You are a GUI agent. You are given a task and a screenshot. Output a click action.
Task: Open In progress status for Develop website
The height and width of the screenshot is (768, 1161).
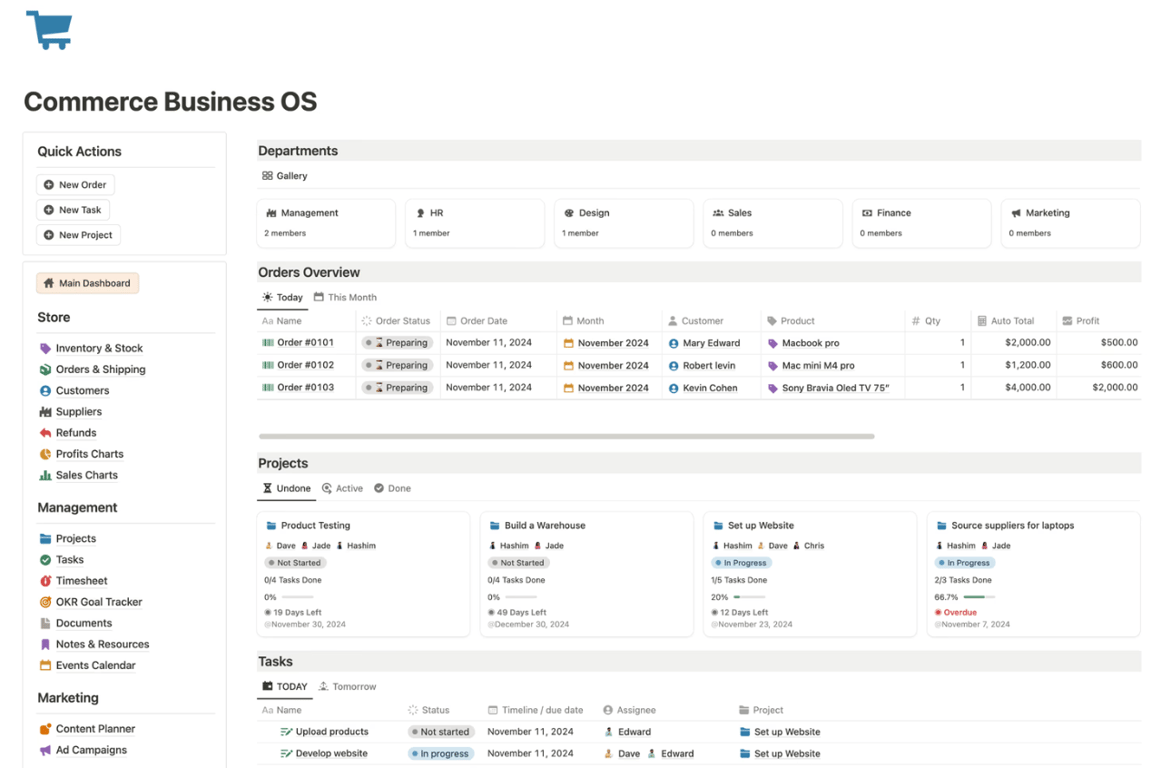(440, 753)
